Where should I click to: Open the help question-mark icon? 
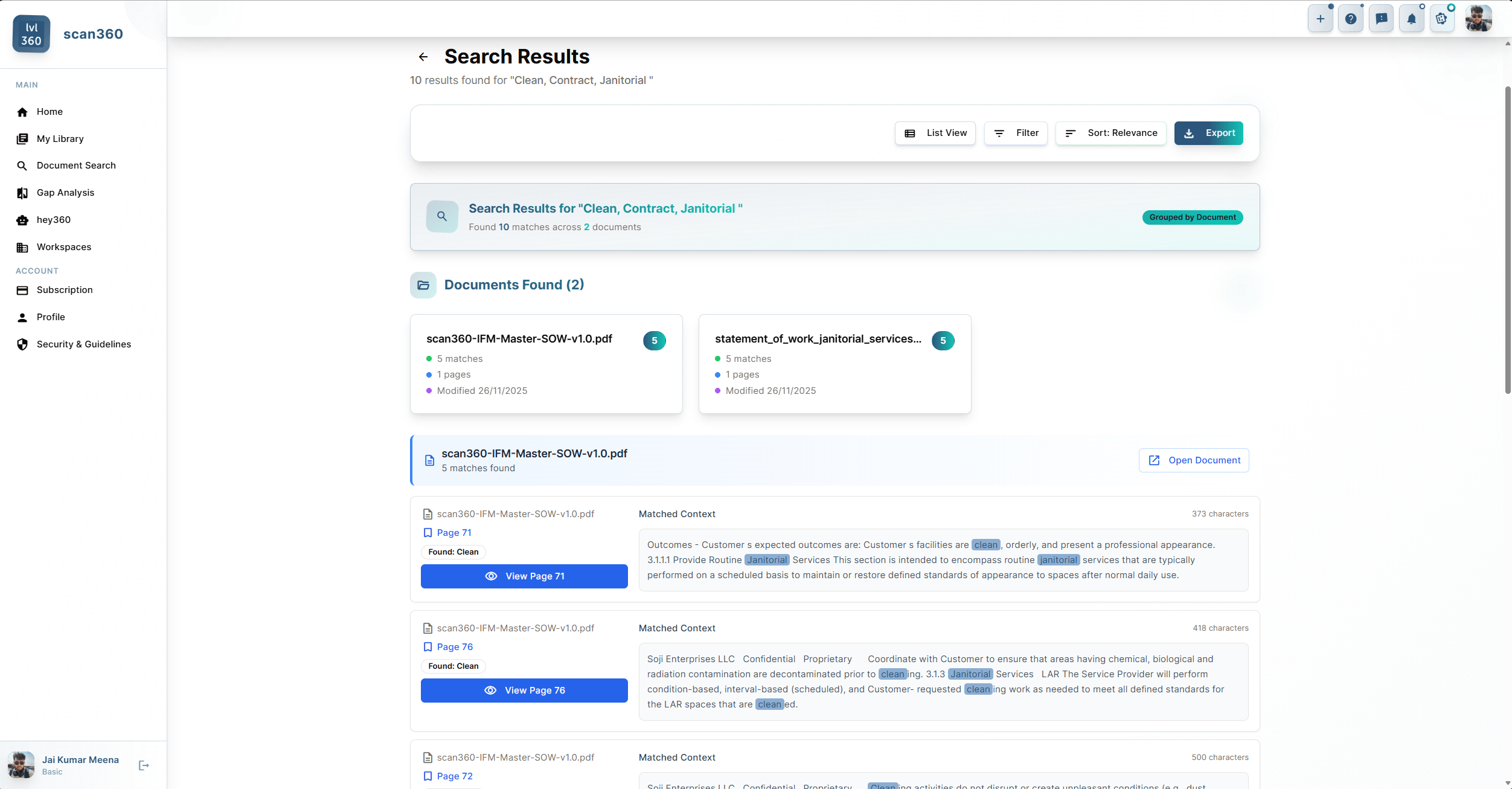point(1351,18)
